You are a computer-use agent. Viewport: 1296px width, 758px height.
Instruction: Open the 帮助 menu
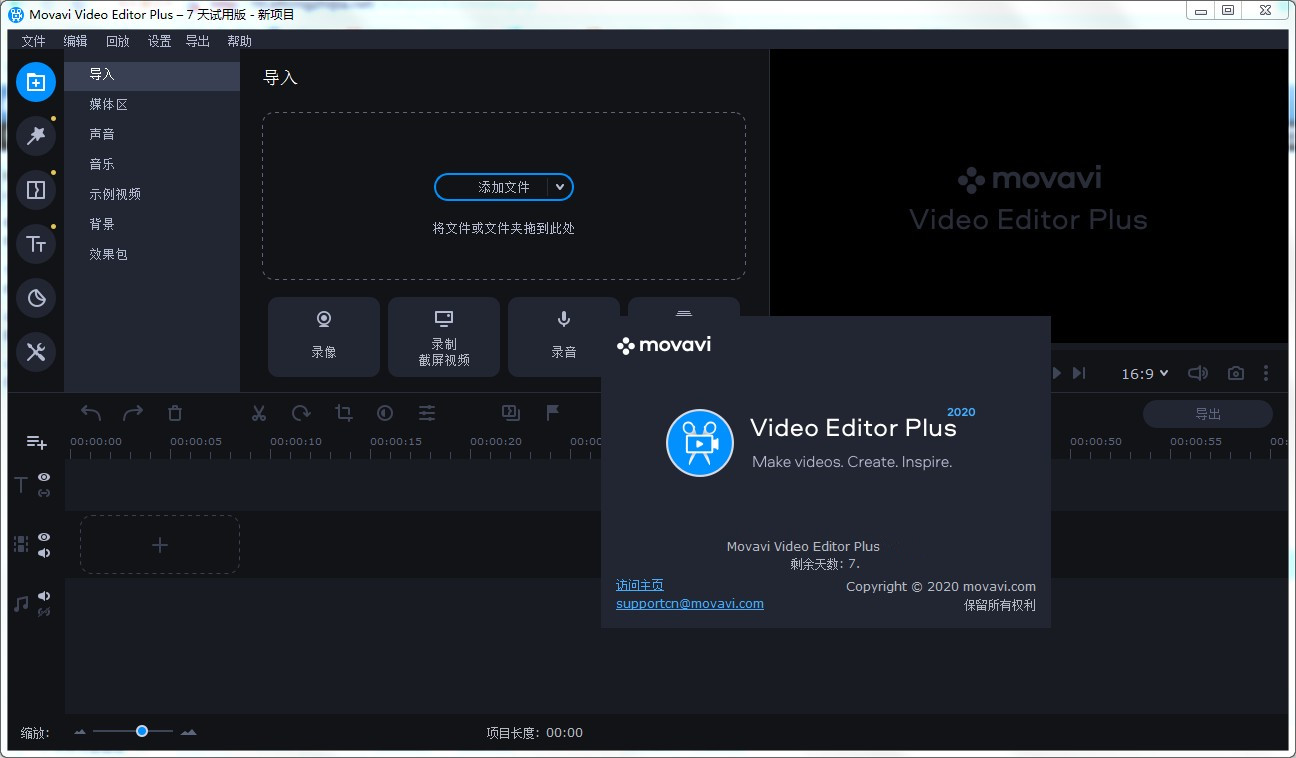pyautogui.click(x=239, y=41)
